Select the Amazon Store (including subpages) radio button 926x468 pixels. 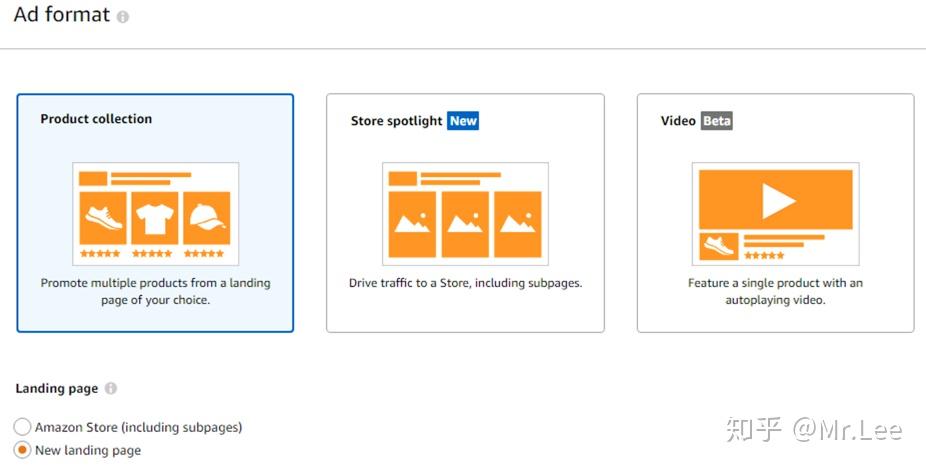pyautogui.click(x=22, y=427)
